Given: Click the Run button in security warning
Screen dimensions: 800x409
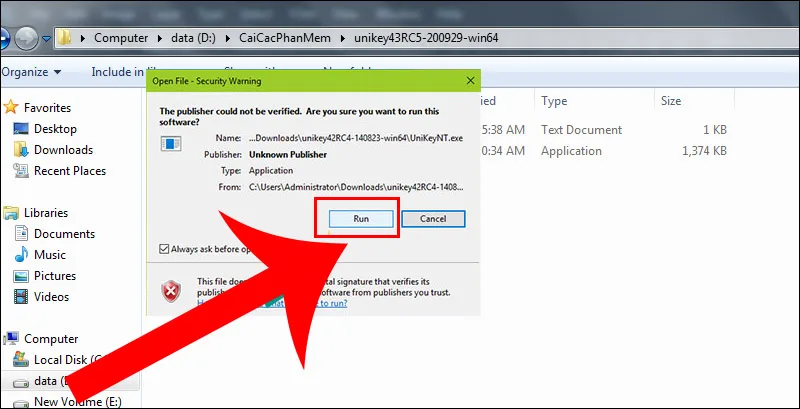Looking at the screenshot, I should (x=360, y=218).
